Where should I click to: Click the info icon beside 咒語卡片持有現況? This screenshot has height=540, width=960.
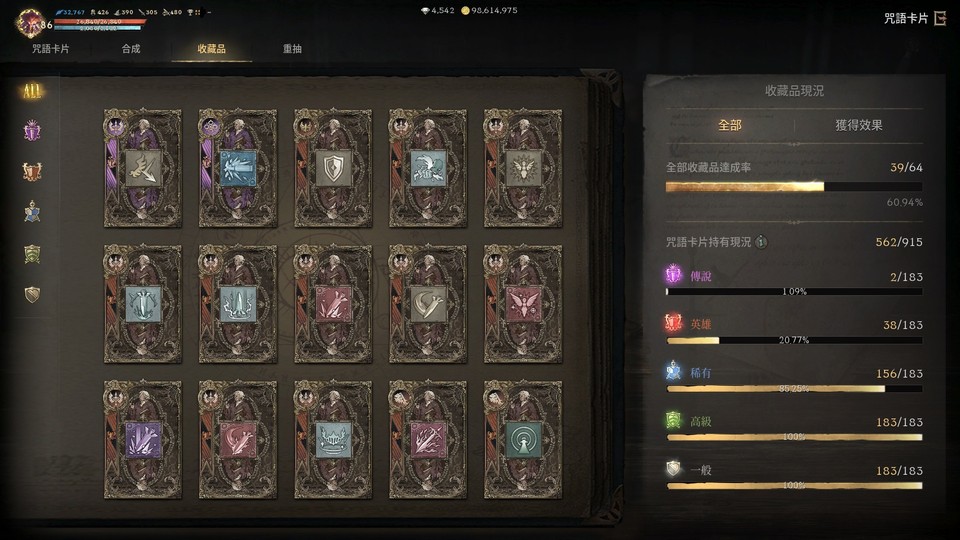[761, 242]
